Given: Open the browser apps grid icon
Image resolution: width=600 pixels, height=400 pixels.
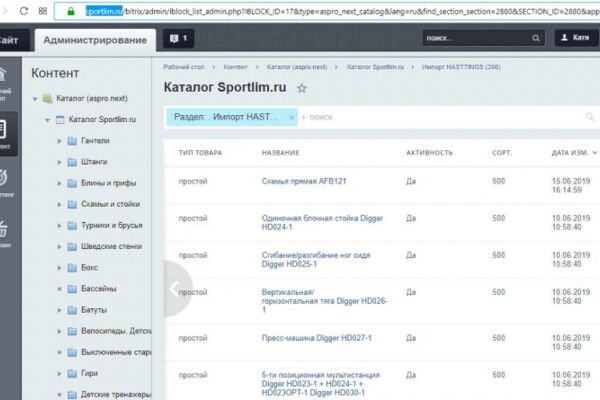Looking at the screenshot, I should 43,11.
